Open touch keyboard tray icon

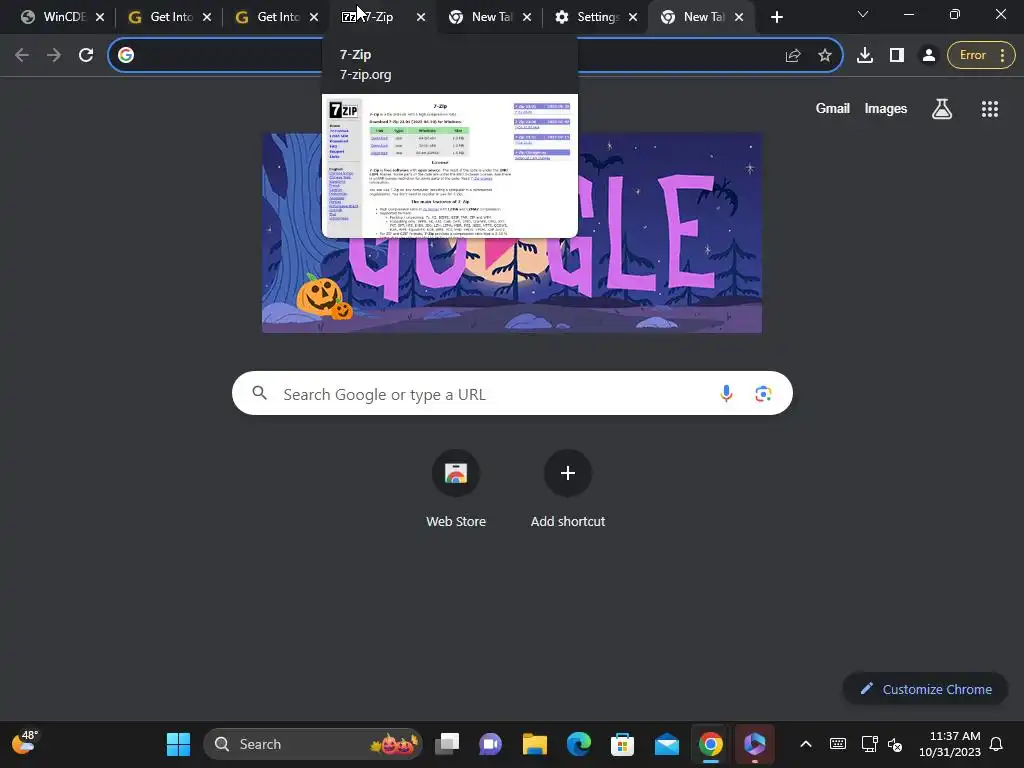tap(837, 744)
